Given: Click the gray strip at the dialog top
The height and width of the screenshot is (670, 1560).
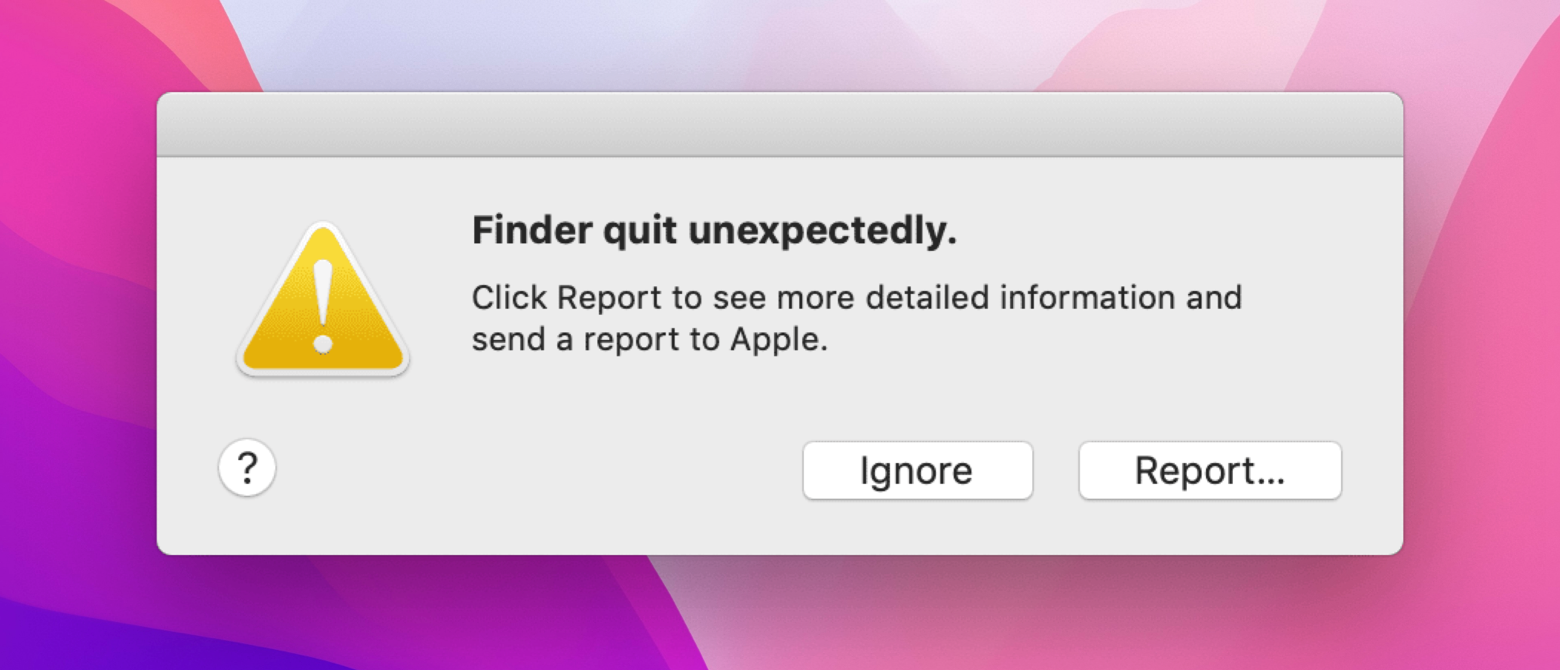Looking at the screenshot, I should point(780,123).
